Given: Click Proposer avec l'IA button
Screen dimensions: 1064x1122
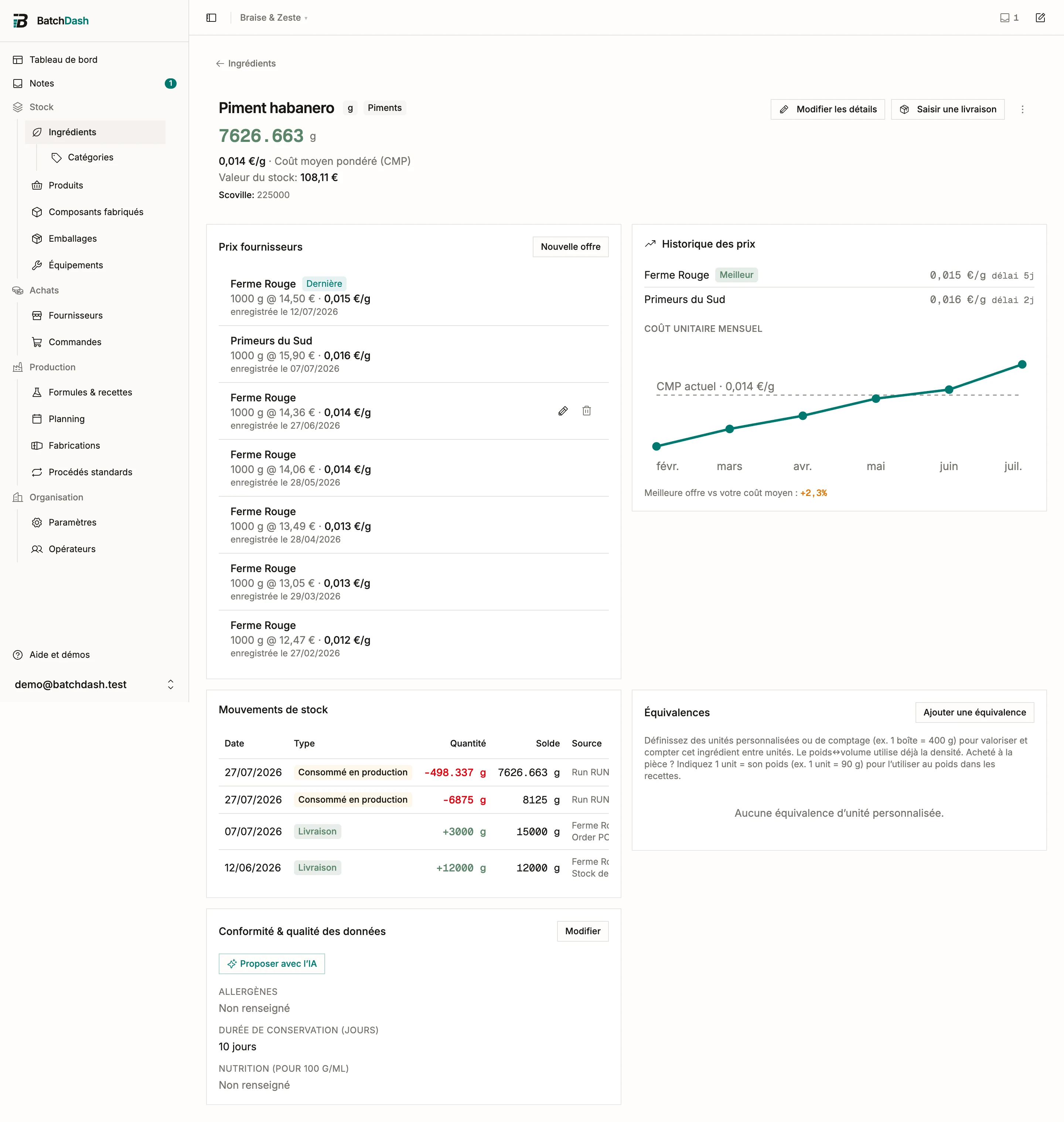Looking at the screenshot, I should coord(272,964).
